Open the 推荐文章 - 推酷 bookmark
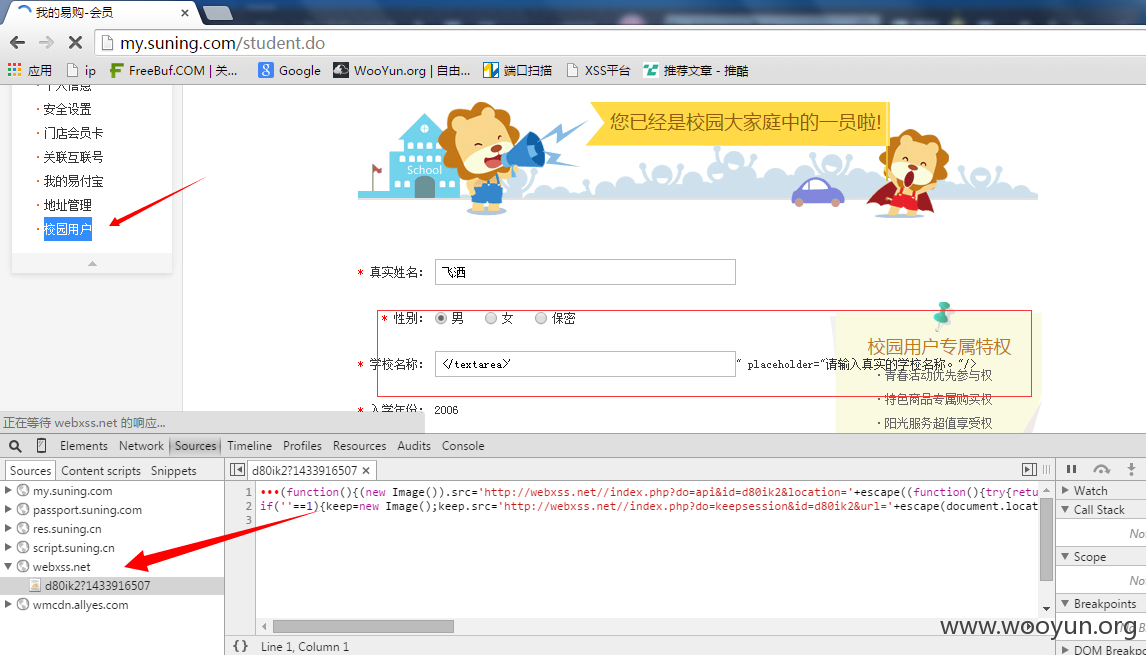The width and height of the screenshot is (1146, 655). point(696,70)
